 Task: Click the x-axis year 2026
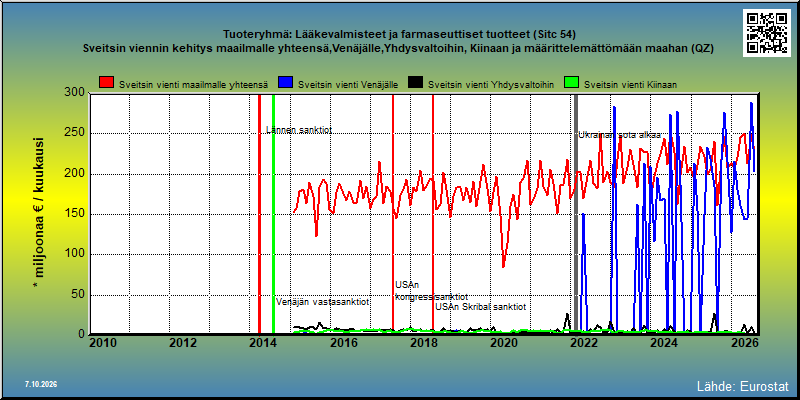point(745,342)
